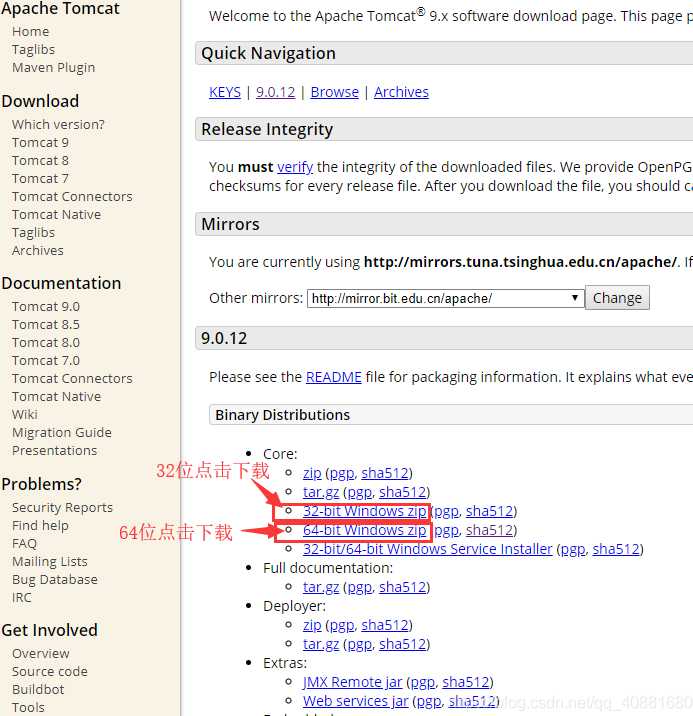Open sha512 for 64-bit Windows zip

coord(489,530)
